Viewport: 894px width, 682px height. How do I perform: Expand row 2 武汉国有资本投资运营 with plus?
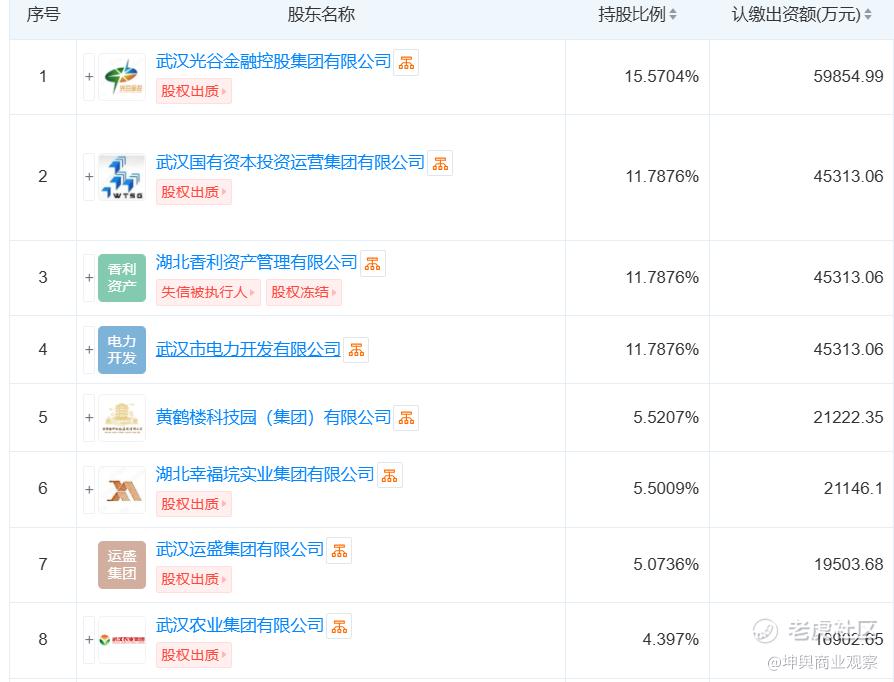coord(89,177)
